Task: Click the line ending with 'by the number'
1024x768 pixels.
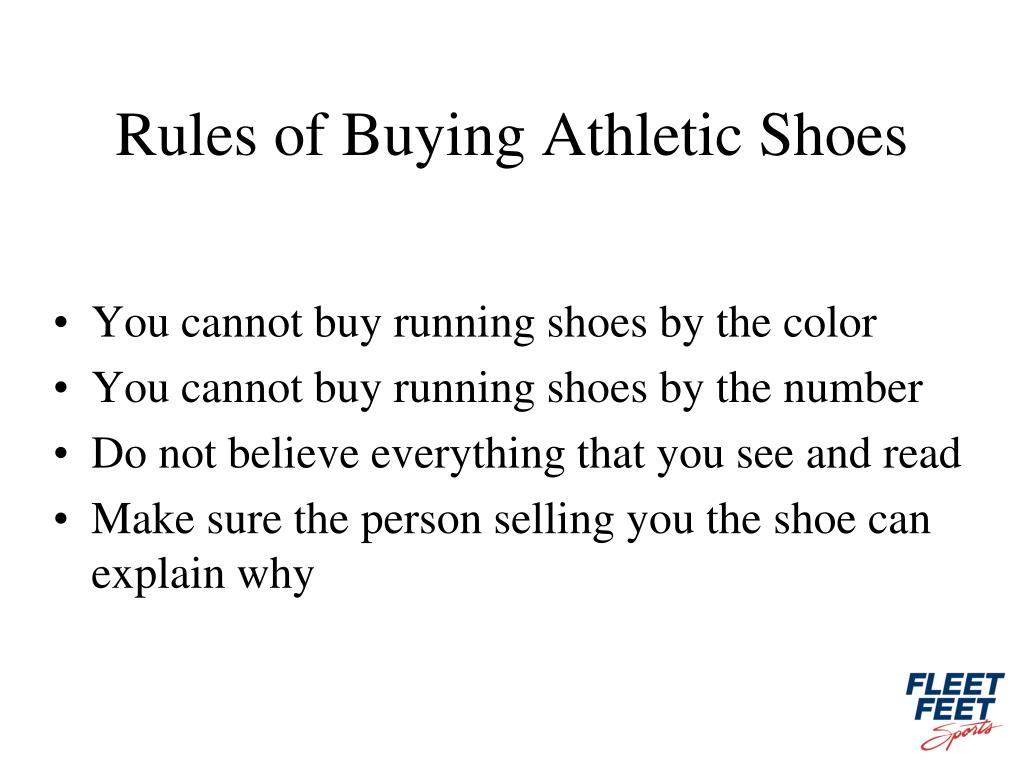Action: tap(507, 389)
